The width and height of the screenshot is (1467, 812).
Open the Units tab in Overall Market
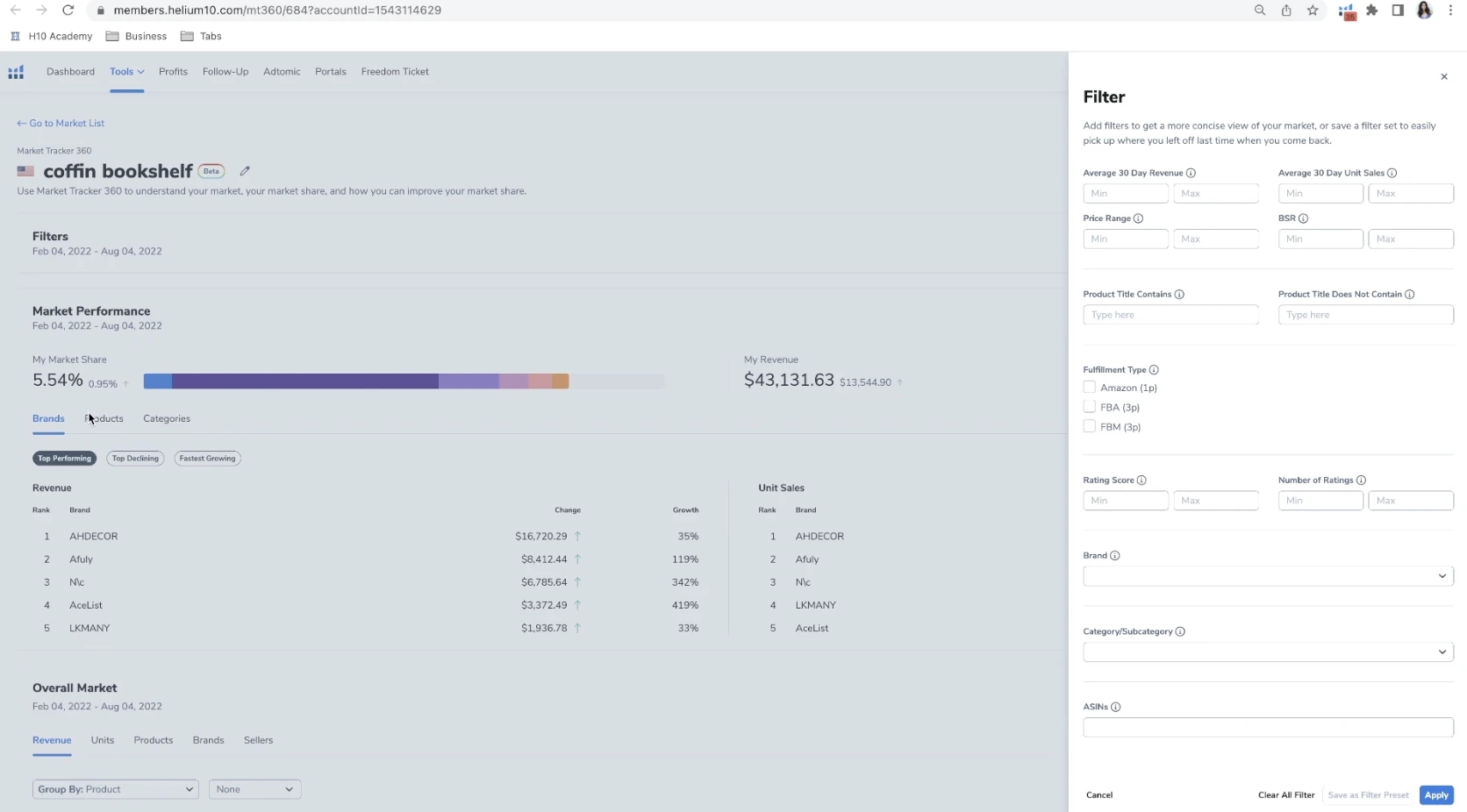pos(103,740)
